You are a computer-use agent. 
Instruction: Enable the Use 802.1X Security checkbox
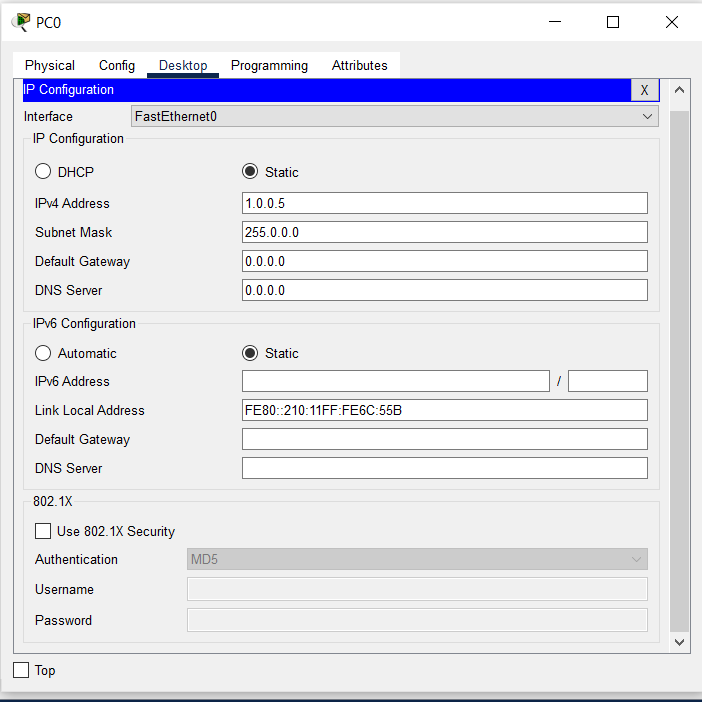coord(43,531)
